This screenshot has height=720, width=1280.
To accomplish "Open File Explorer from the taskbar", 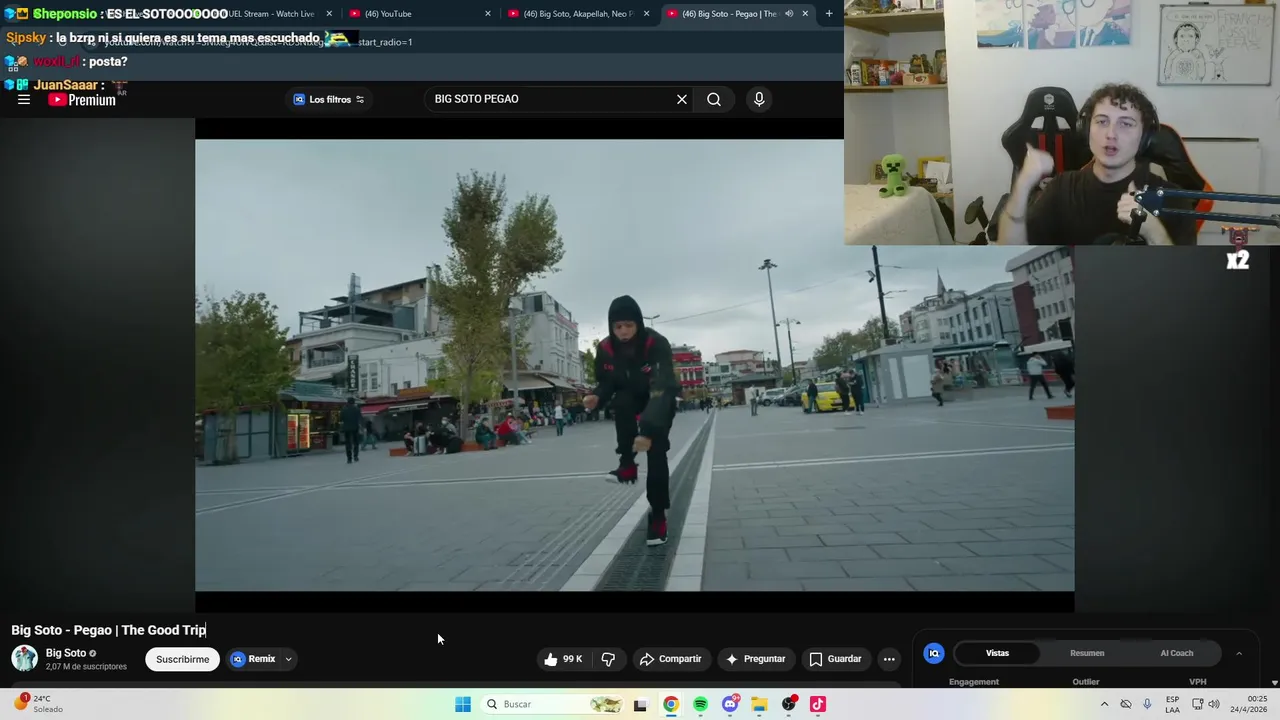I will click(x=759, y=704).
